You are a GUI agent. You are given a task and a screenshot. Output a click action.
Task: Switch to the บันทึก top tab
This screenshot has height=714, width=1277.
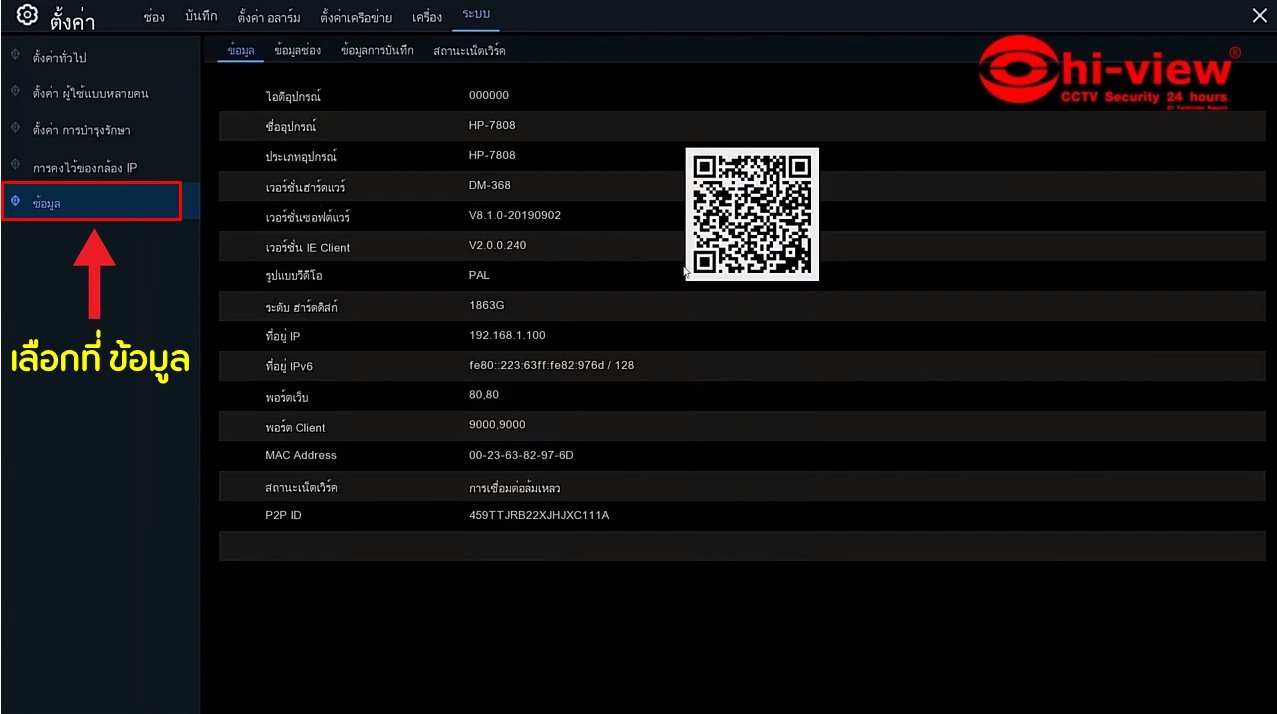tap(201, 17)
